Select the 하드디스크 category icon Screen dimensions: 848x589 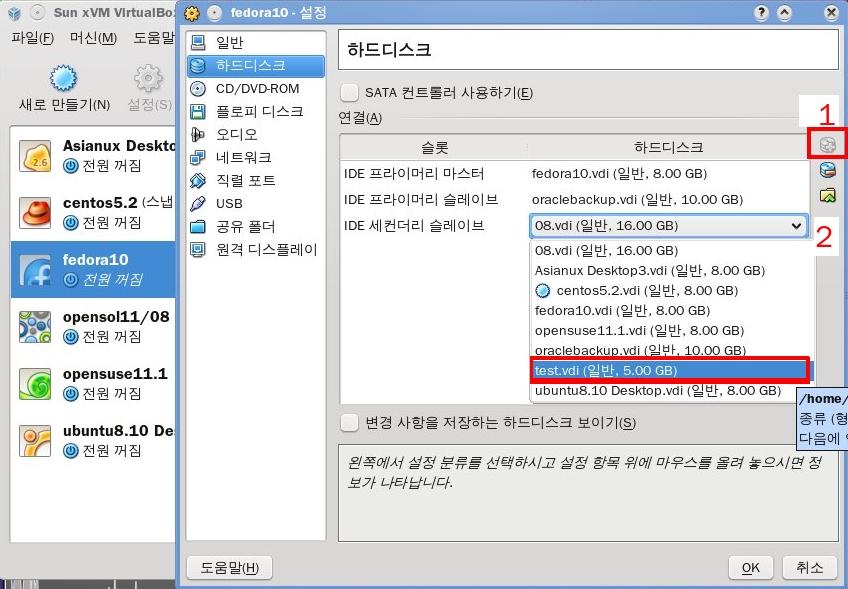tap(198, 65)
